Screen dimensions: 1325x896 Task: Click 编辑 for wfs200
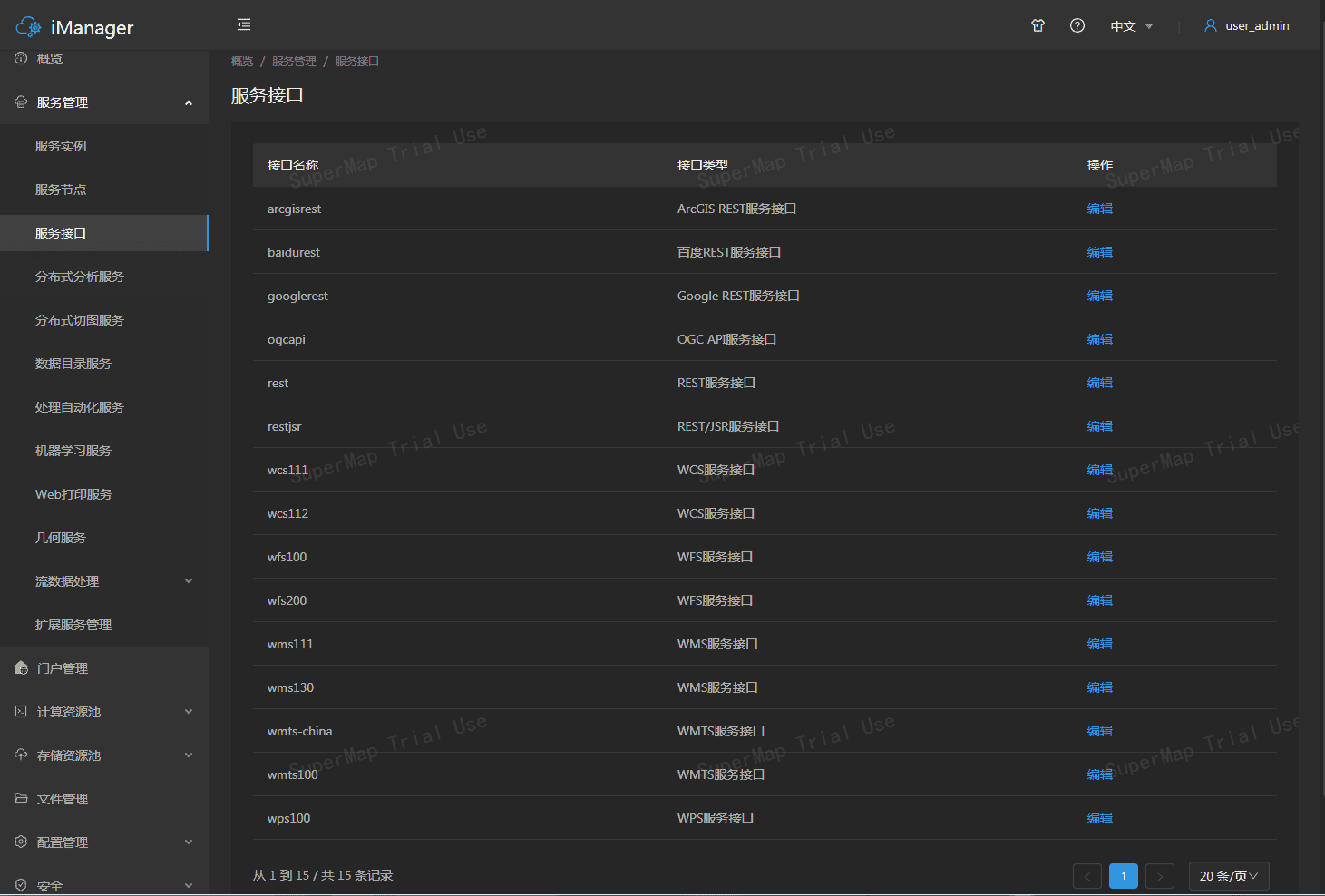pyautogui.click(x=1100, y=600)
